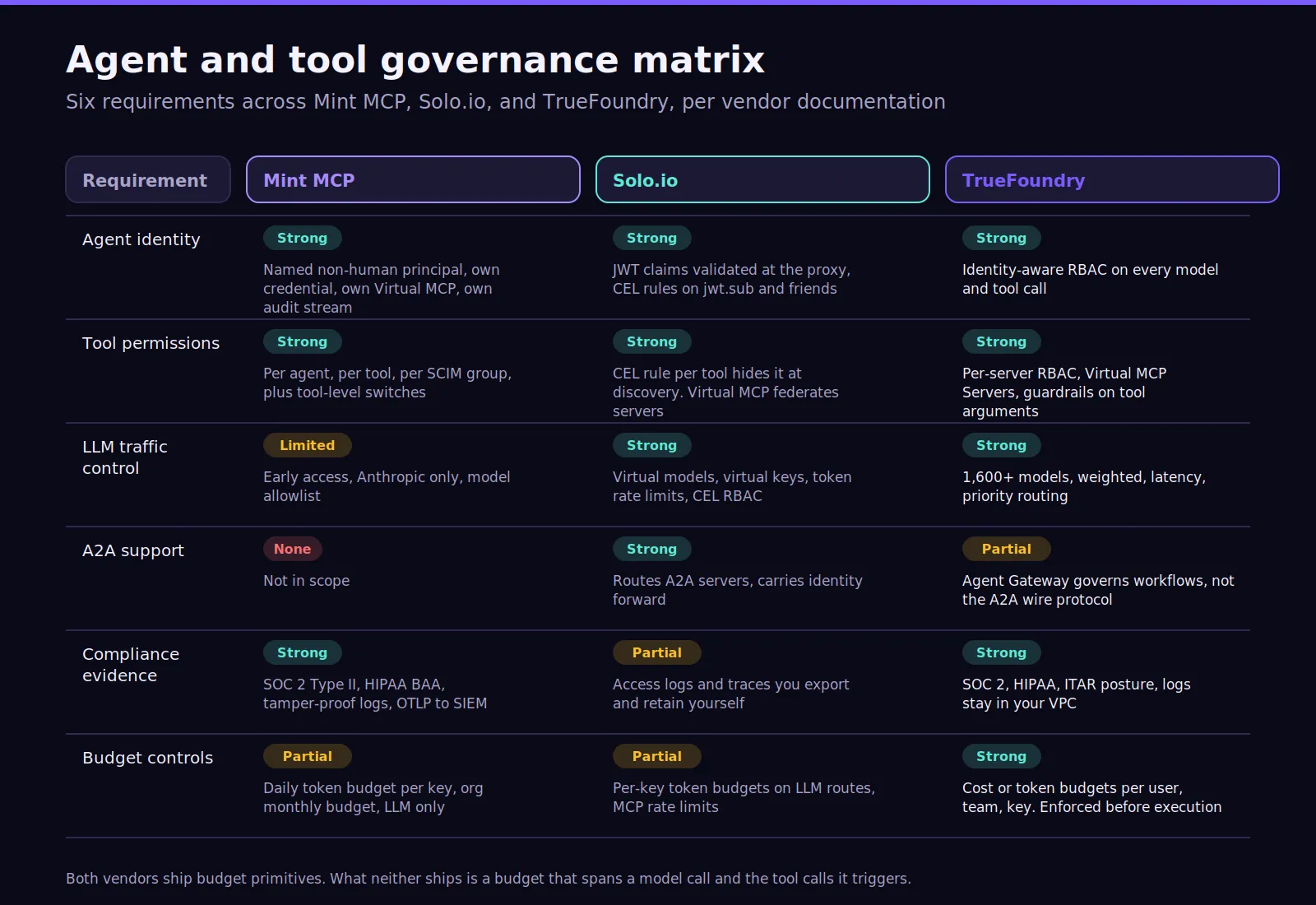Click the "LLM traffic control" row label
The image size is (1316, 905).
point(125,457)
